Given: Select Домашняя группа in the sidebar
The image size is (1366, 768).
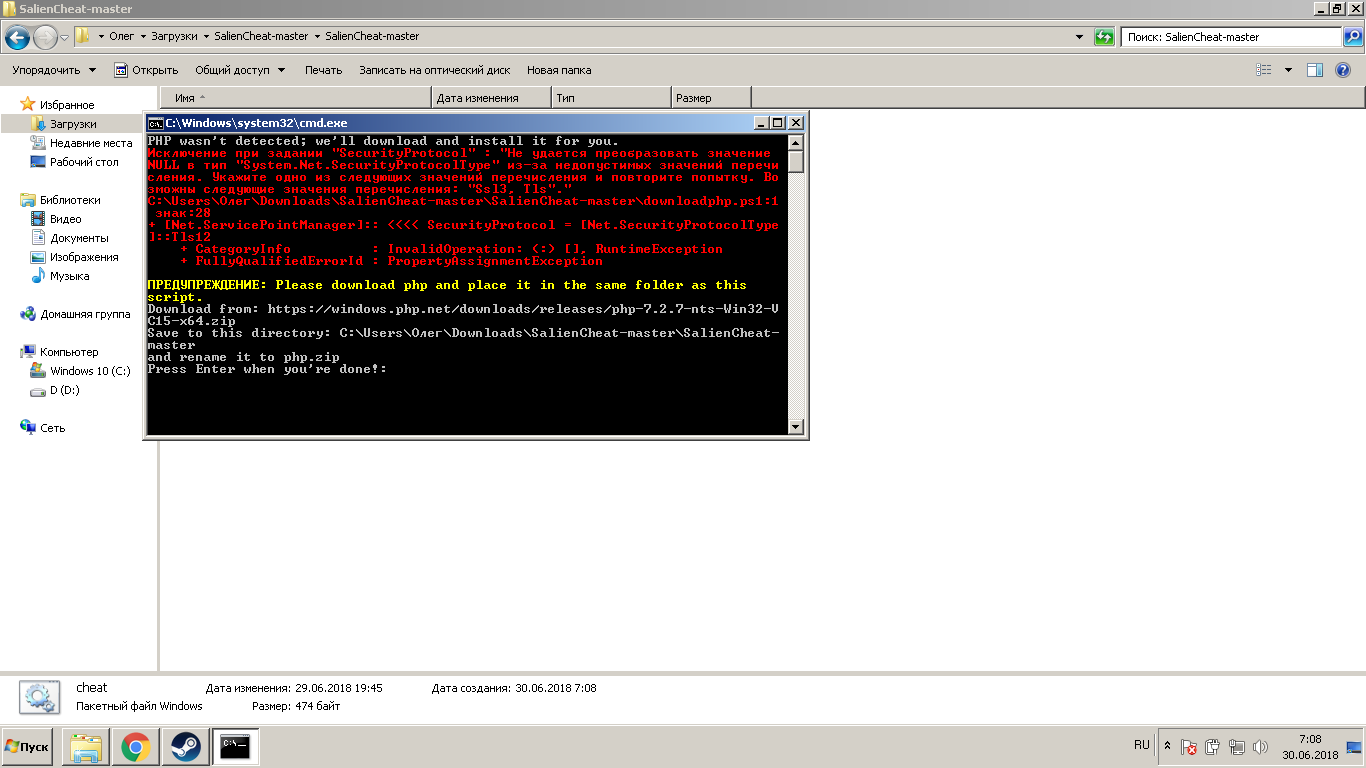Looking at the screenshot, I should [85, 314].
